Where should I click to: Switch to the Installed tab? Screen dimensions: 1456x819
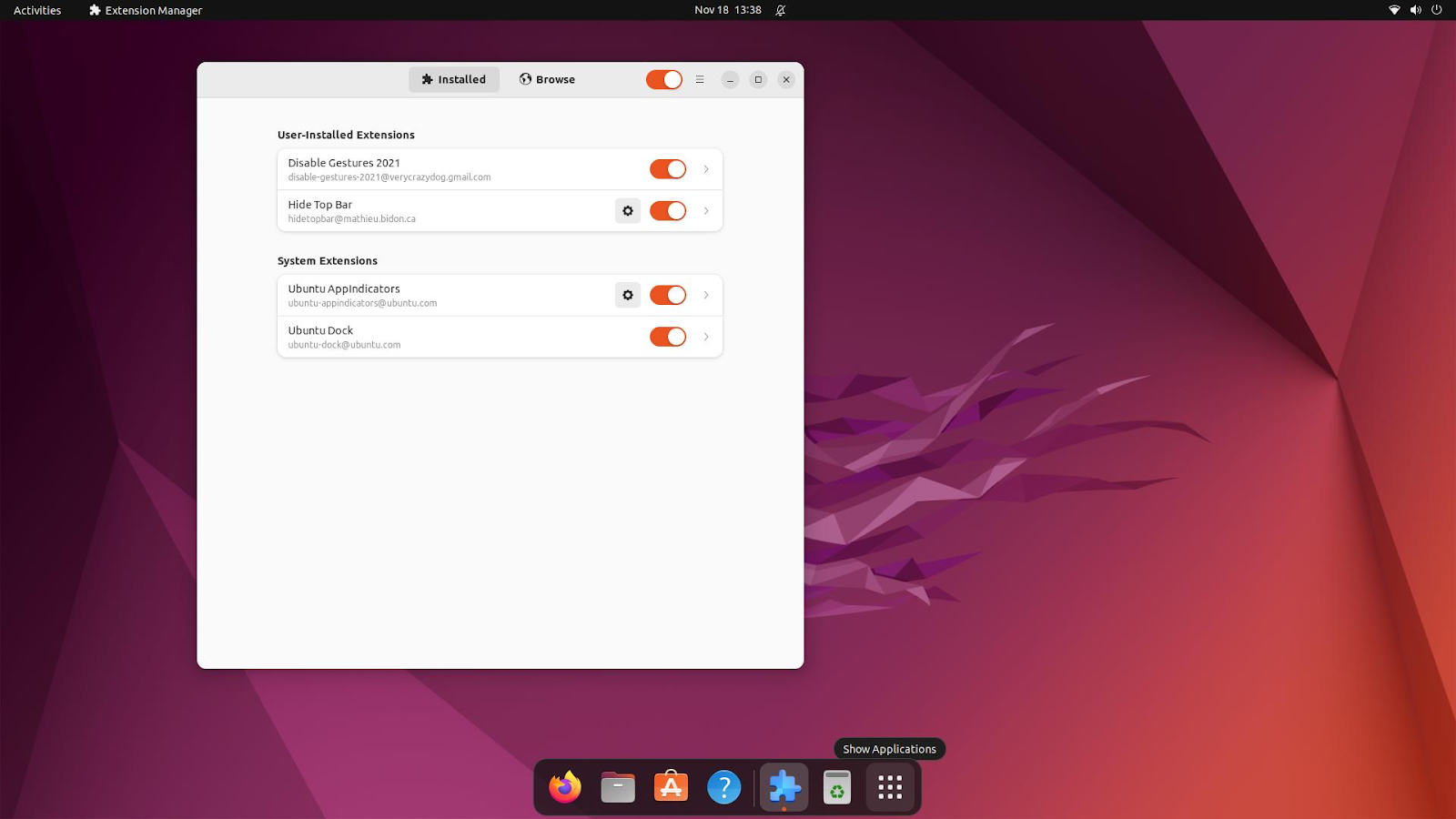pos(454,79)
